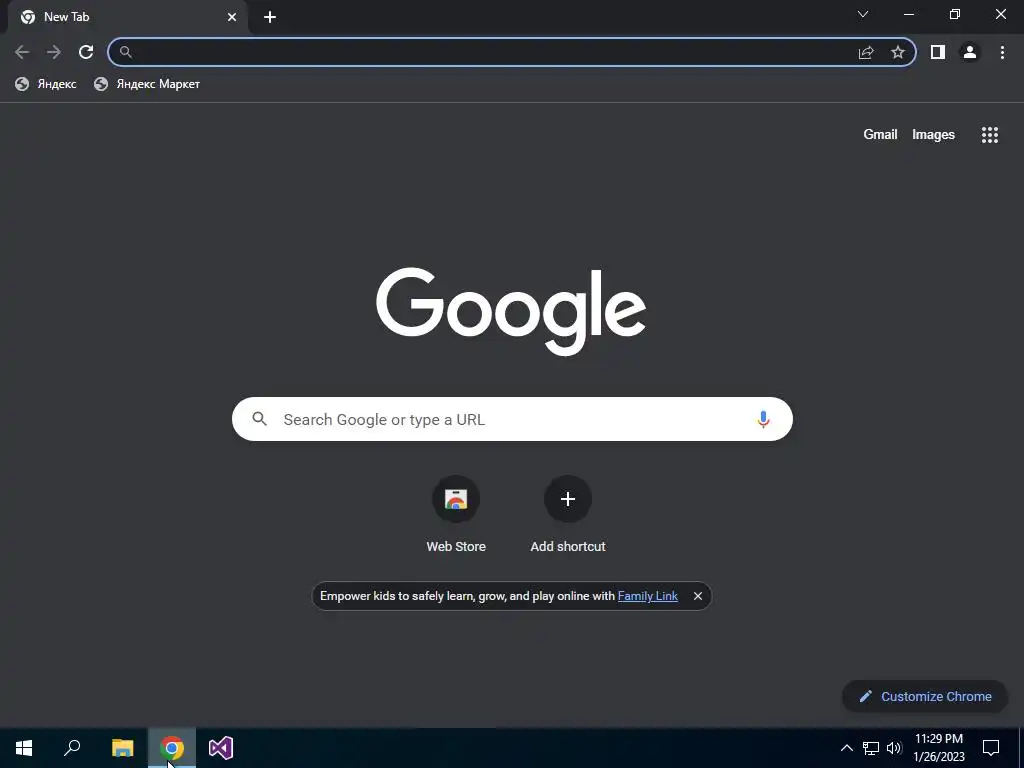1024x768 pixels.
Task: Follow the Family Link hyperlink
Action: [x=647, y=596]
